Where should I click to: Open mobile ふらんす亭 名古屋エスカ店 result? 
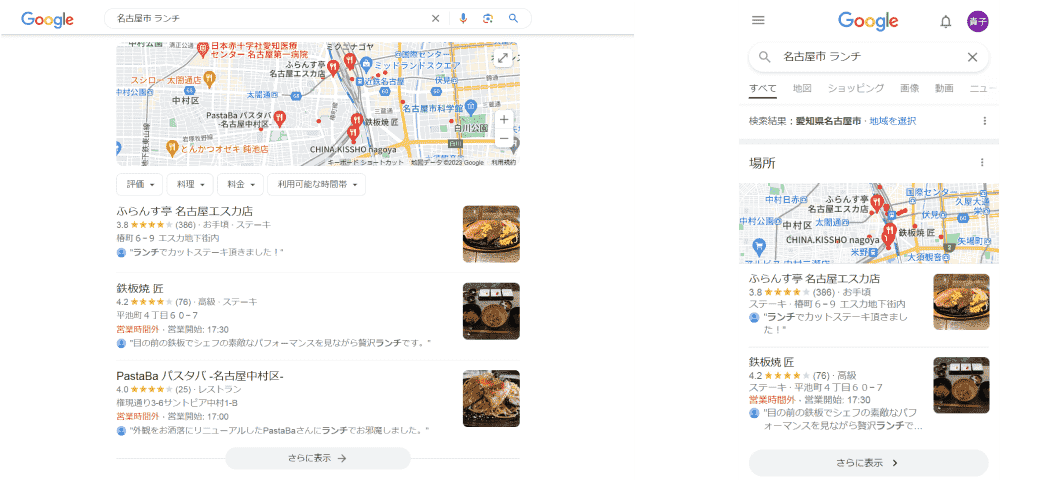click(814, 278)
